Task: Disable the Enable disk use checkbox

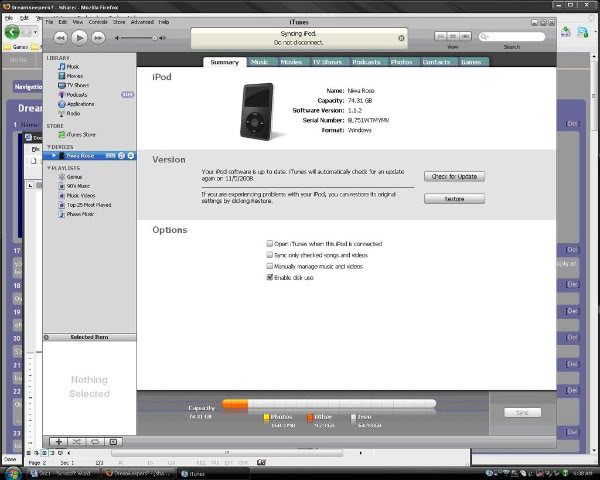Action: pos(270,277)
